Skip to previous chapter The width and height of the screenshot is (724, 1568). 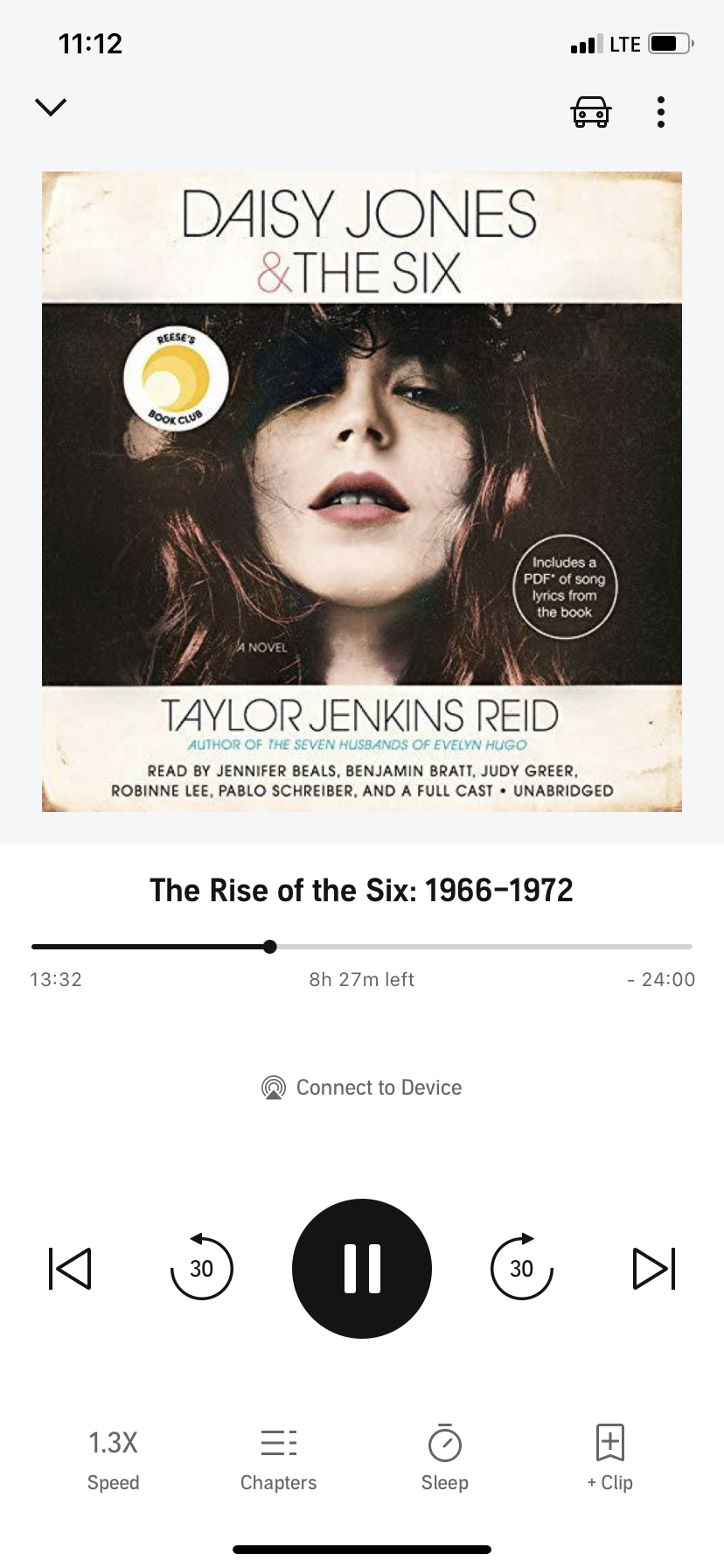[70, 1268]
